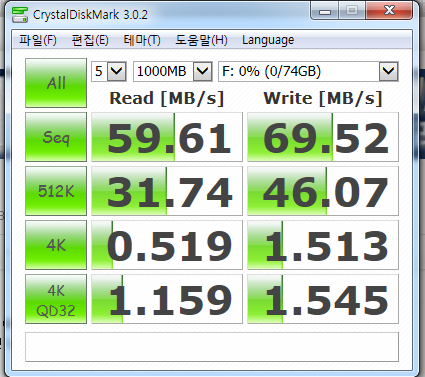Image resolution: width=425 pixels, height=377 pixels.
Task: Close the CrystalDiskMark window
Action: (389, 11)
